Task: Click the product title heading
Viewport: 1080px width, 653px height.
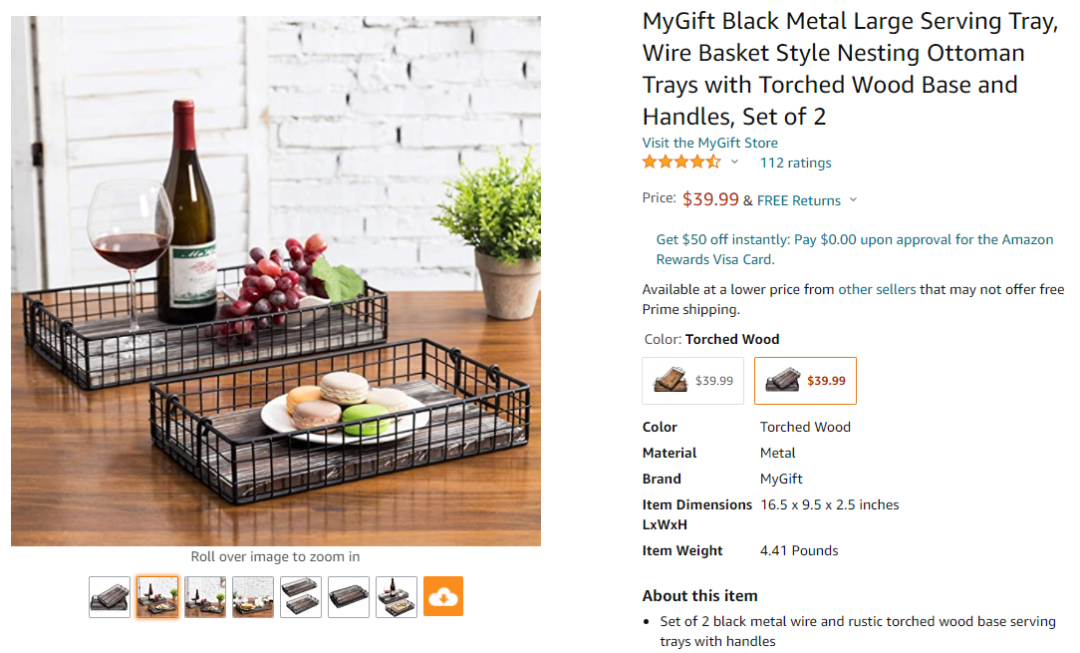Action: (x=834, y=68)
